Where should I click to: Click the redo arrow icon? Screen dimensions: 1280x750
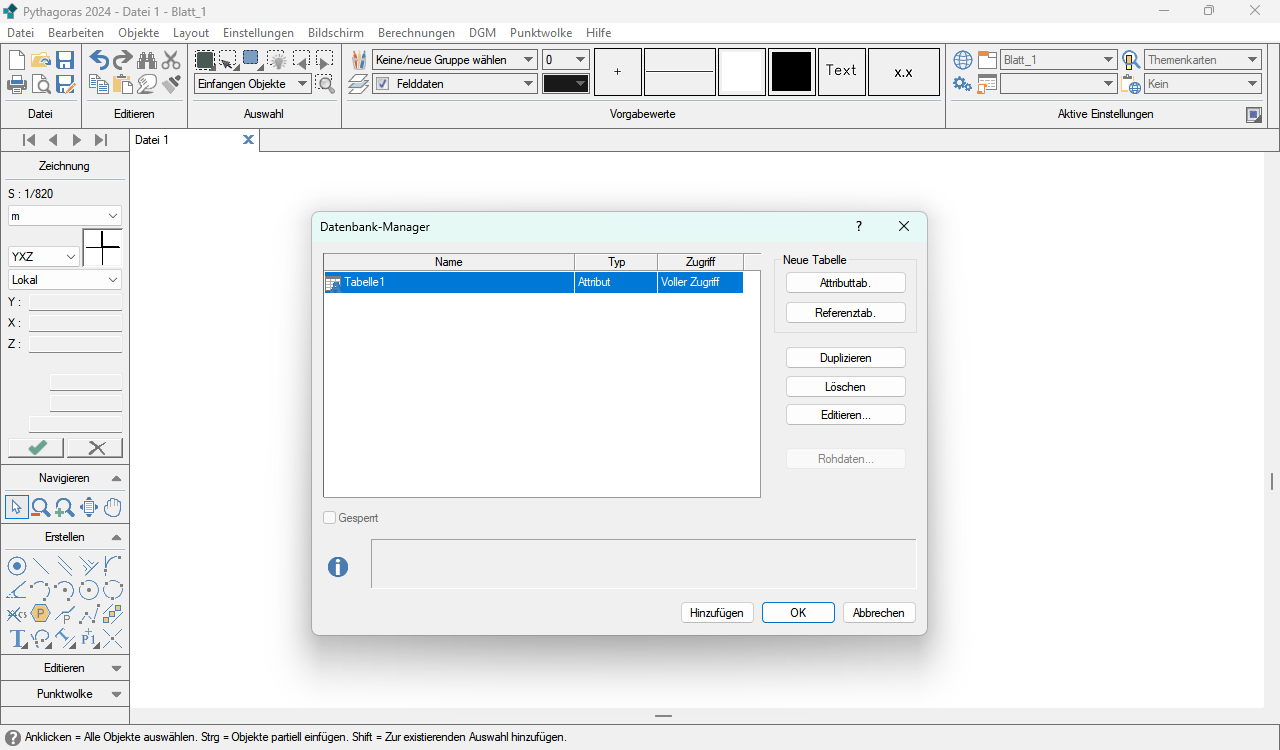point(123,60)
